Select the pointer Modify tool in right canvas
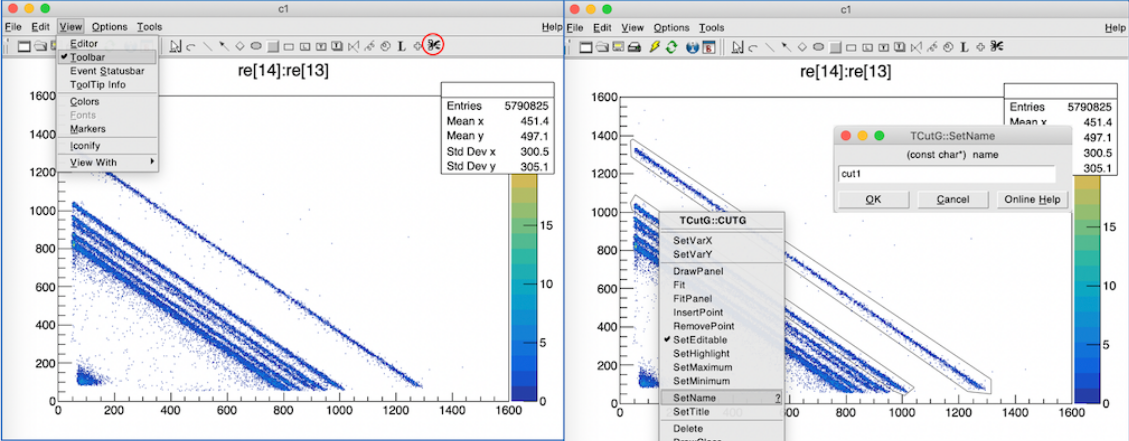This screenshot has width=1129, height=441. coord(737,47)
